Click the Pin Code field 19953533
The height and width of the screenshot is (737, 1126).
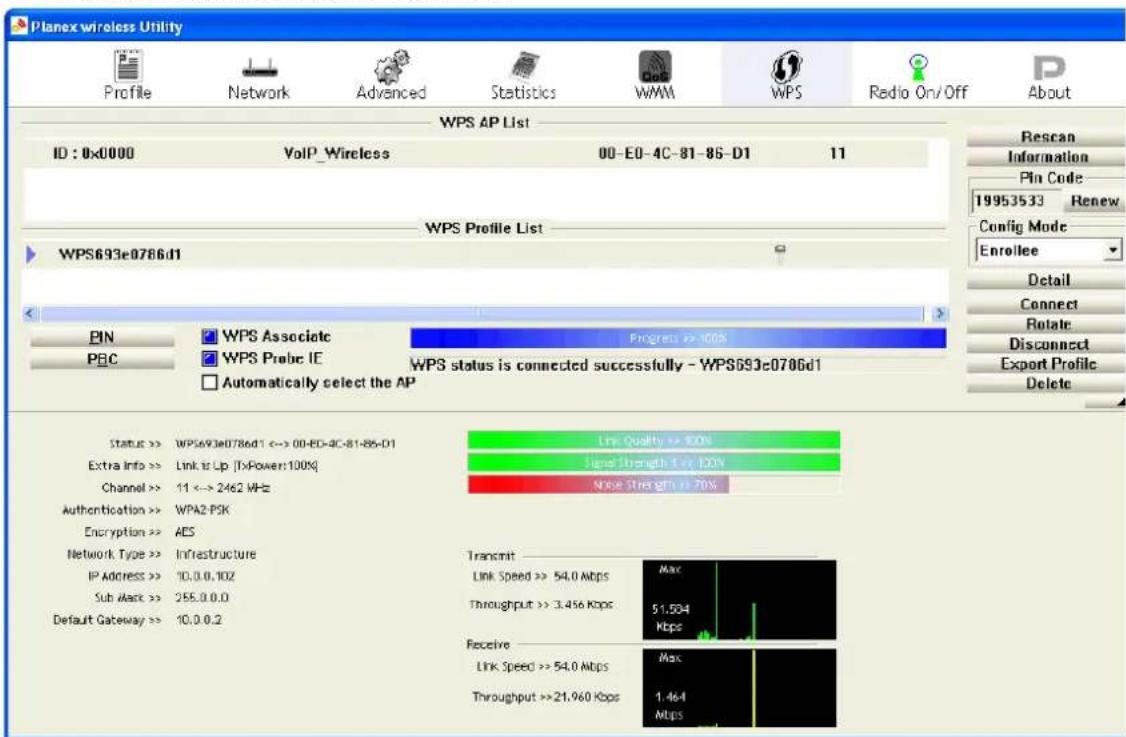[x=1016, y=201]
